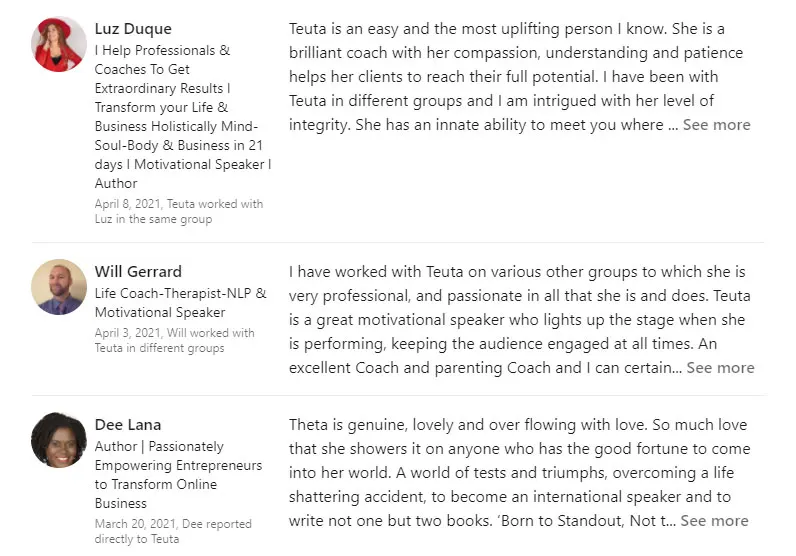Click Will Gerrard's recommendation text body
796x556 pixels.
pyautogui.click(x=520, y=320)
